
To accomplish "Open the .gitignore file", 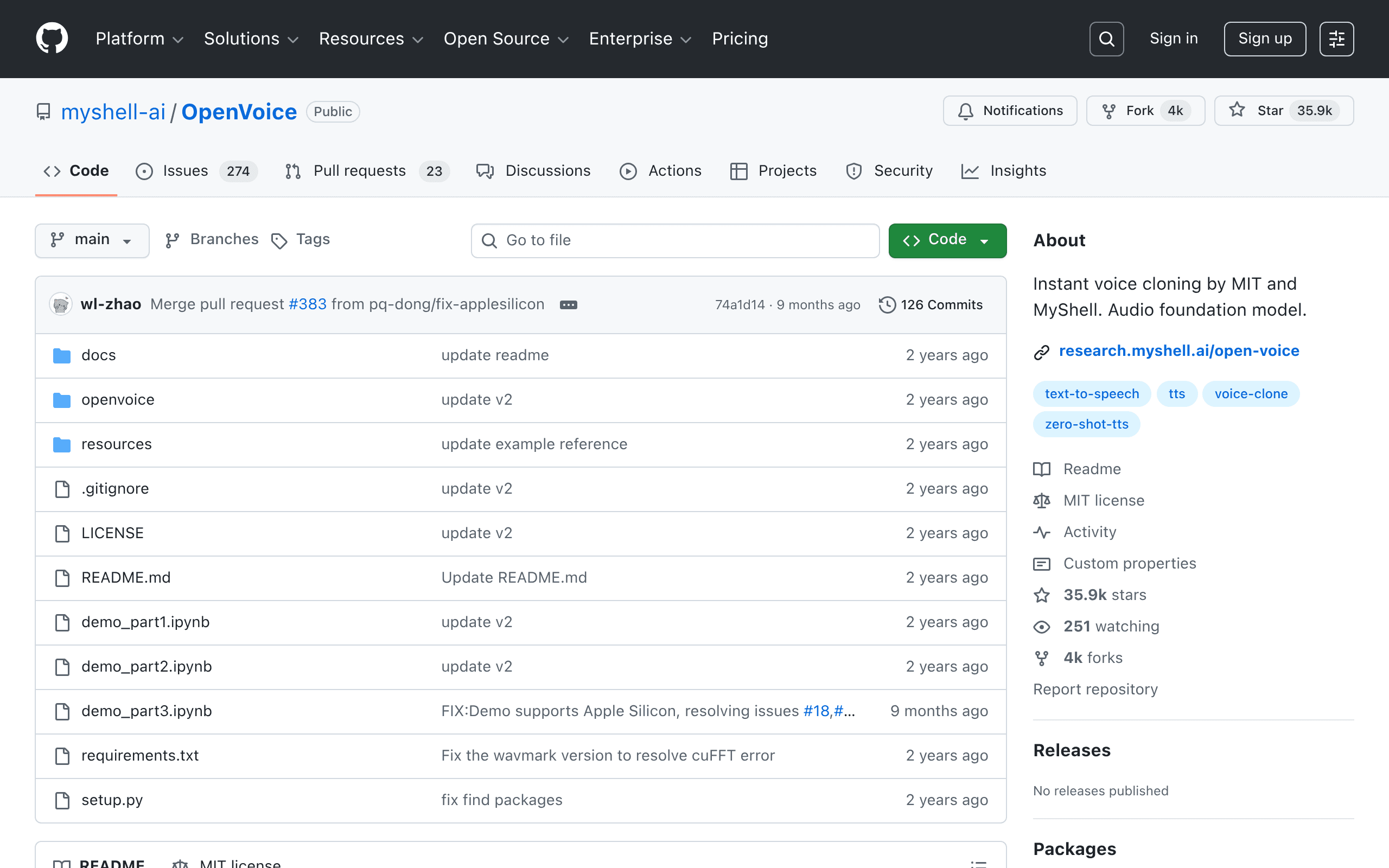I will coord(115,489).
